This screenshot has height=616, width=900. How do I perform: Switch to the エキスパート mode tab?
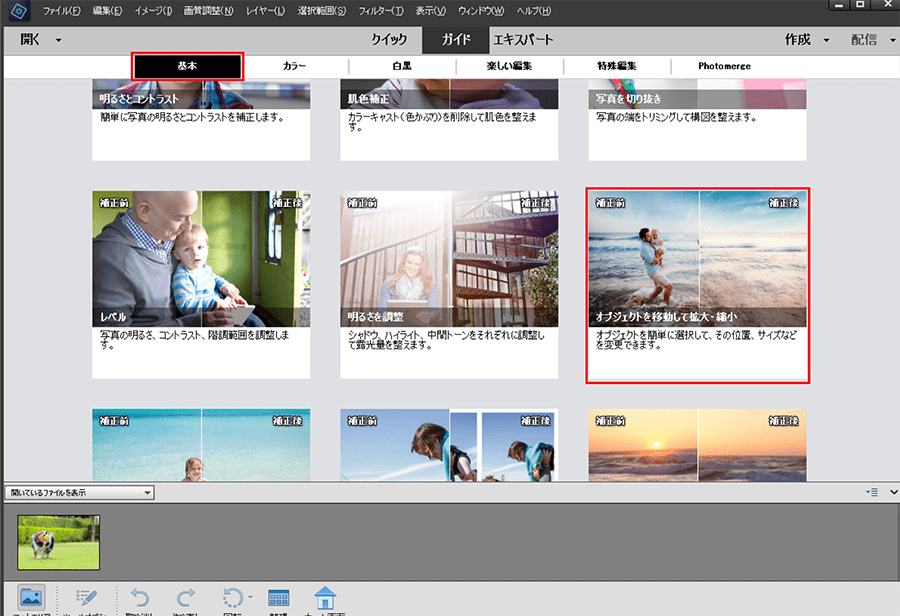522,40
